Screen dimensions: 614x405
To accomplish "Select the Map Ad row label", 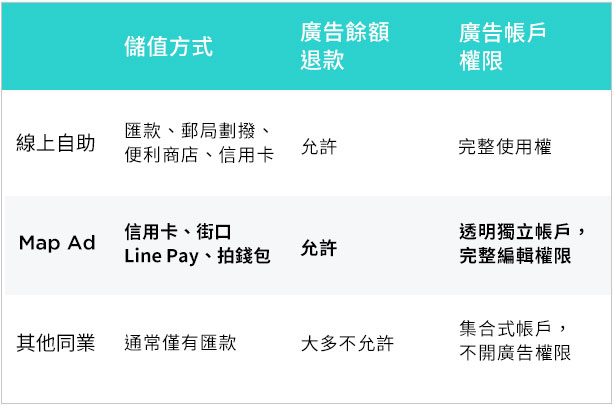I will coord(57,242).
